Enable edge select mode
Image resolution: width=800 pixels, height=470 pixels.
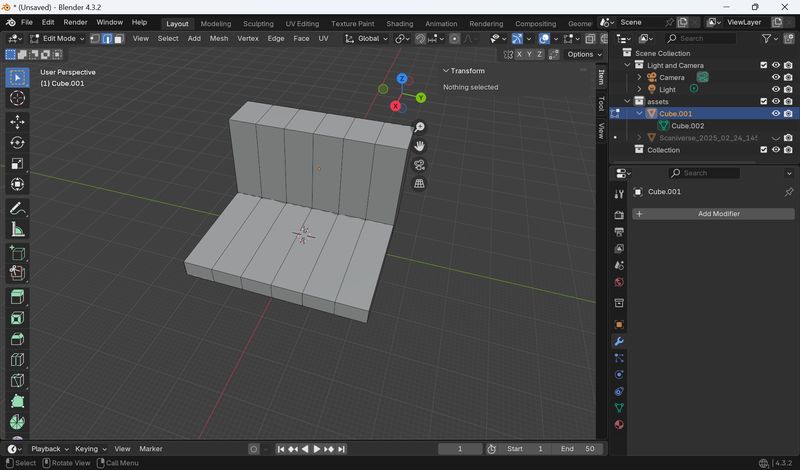tap(107, 39)
